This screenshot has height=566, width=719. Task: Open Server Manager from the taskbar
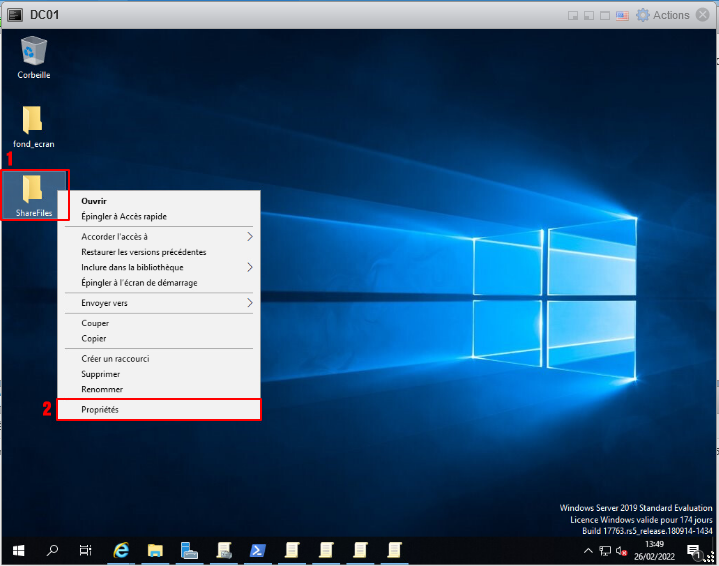pos(189,550)
